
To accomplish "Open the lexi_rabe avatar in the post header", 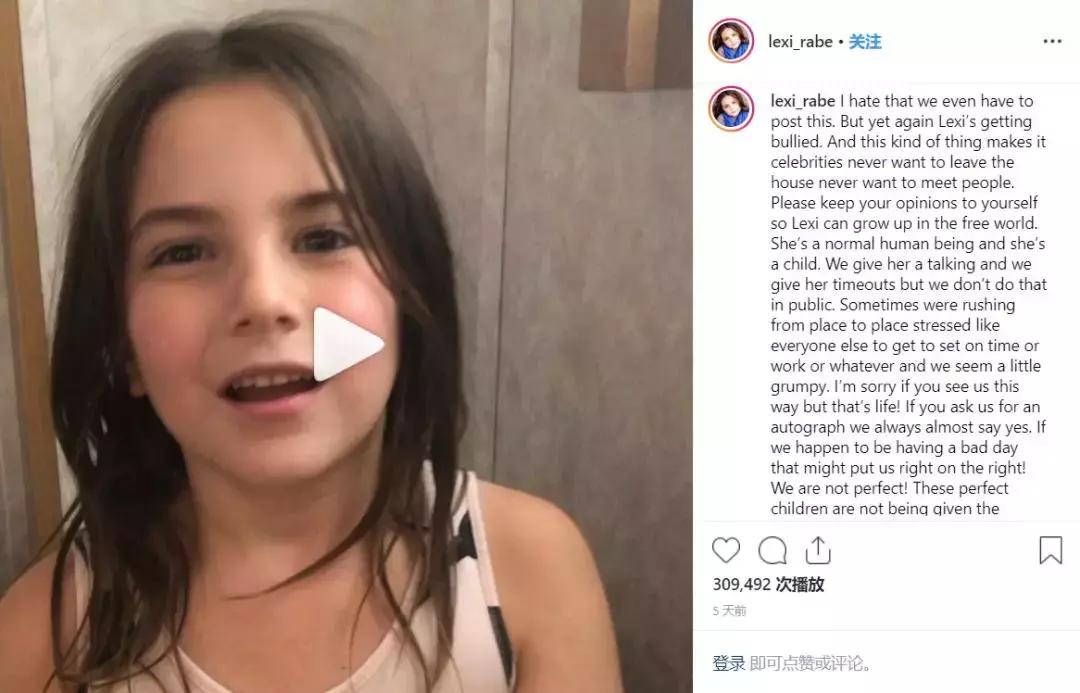I will point(731,41).
